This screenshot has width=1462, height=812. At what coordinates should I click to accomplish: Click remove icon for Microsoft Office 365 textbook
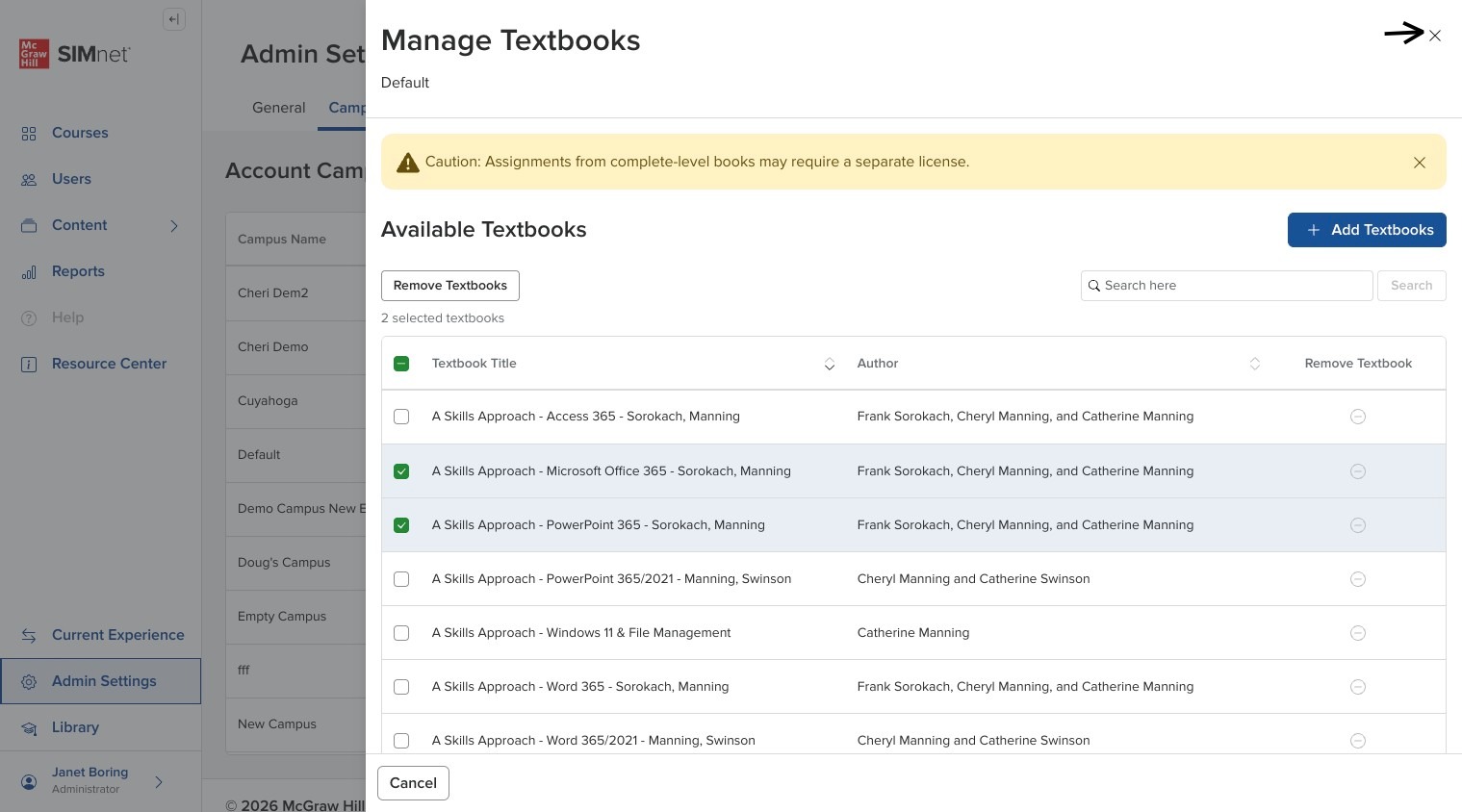[x=1358, y=471]
